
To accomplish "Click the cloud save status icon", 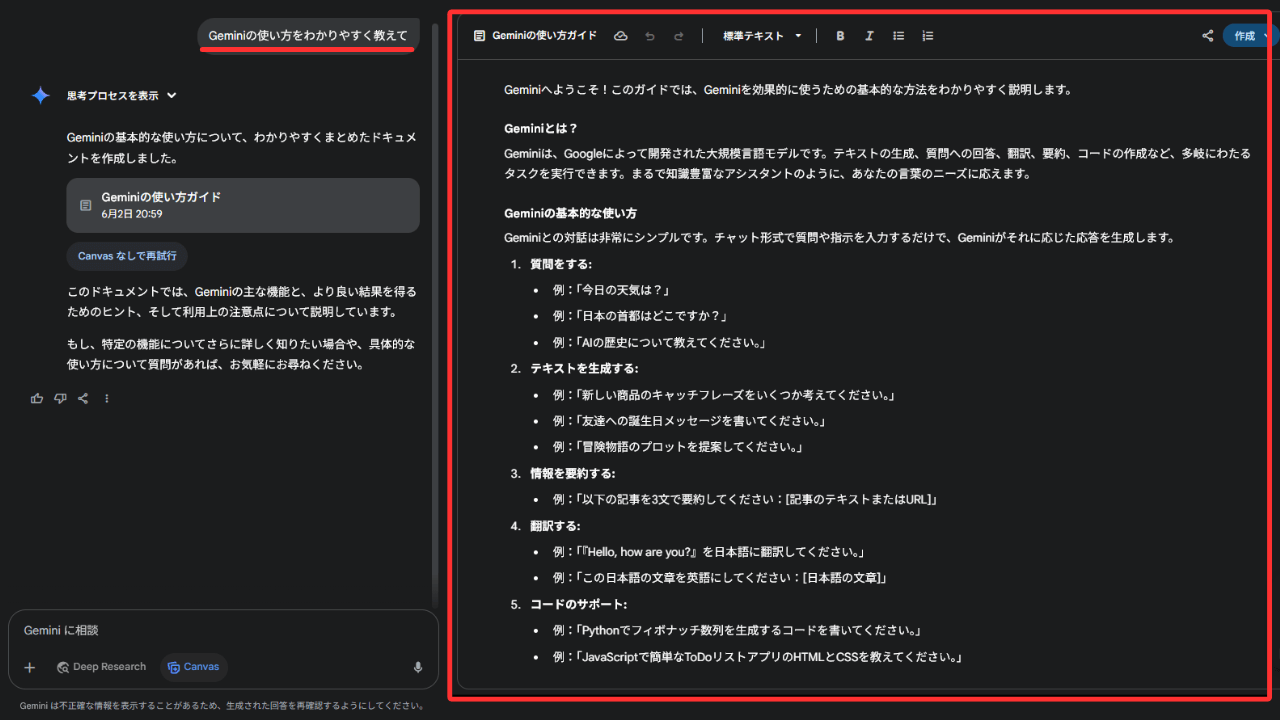I will (x=620, y=36).
